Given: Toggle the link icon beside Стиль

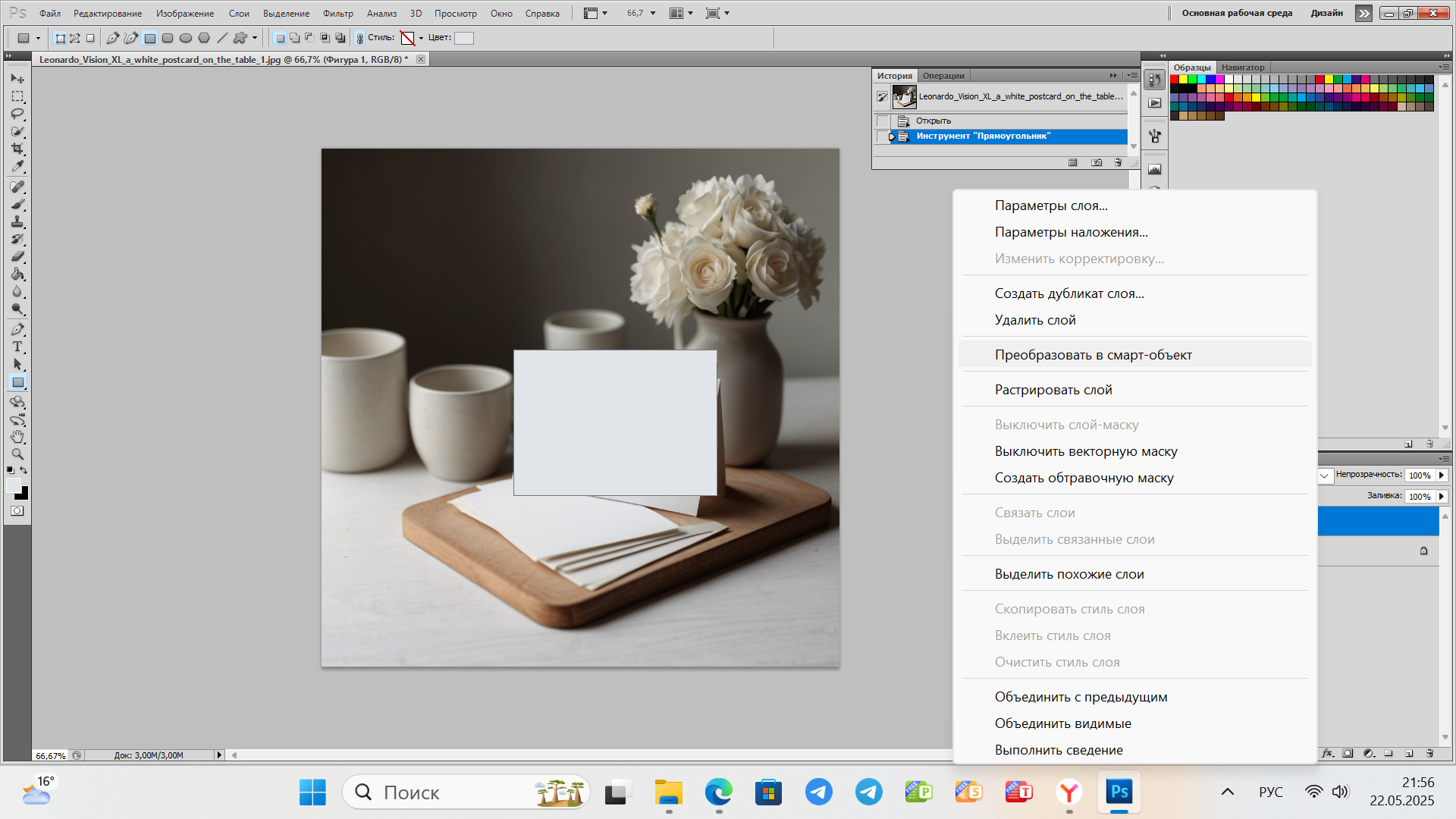Looking at the screenshot, I should [x=360, y=38].
